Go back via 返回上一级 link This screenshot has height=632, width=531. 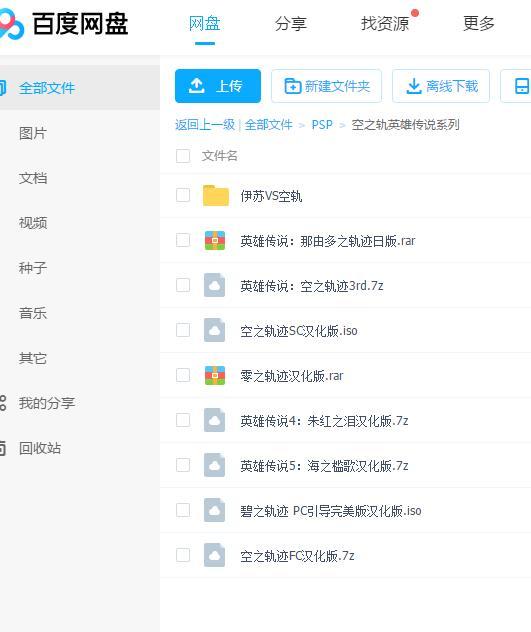[205, 125]
